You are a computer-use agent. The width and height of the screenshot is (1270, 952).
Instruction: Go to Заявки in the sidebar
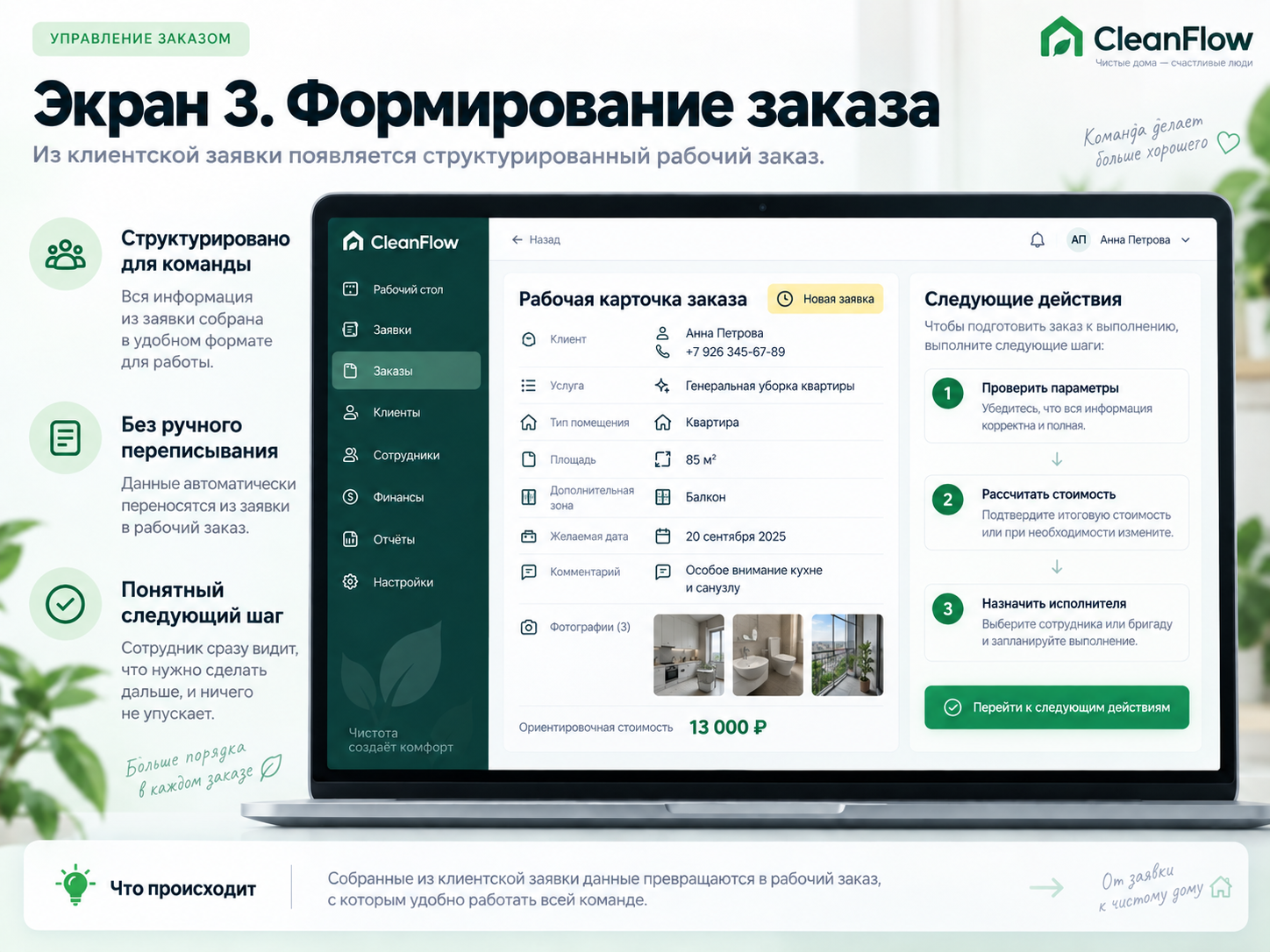coord(406,330)
